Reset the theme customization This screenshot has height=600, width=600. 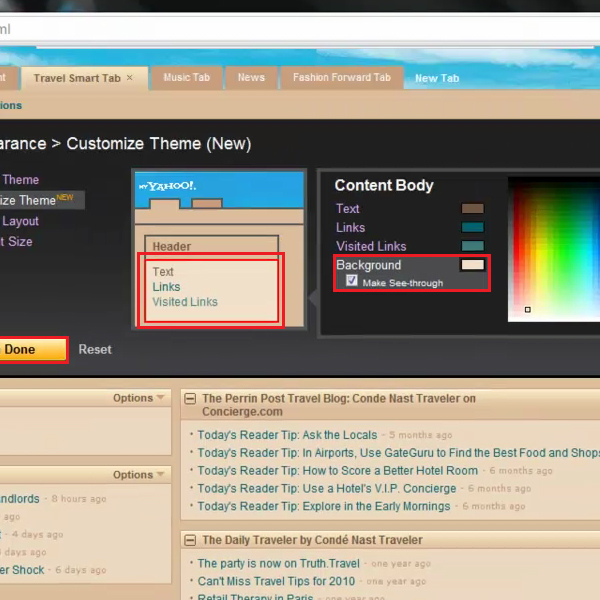click(95, 349)
